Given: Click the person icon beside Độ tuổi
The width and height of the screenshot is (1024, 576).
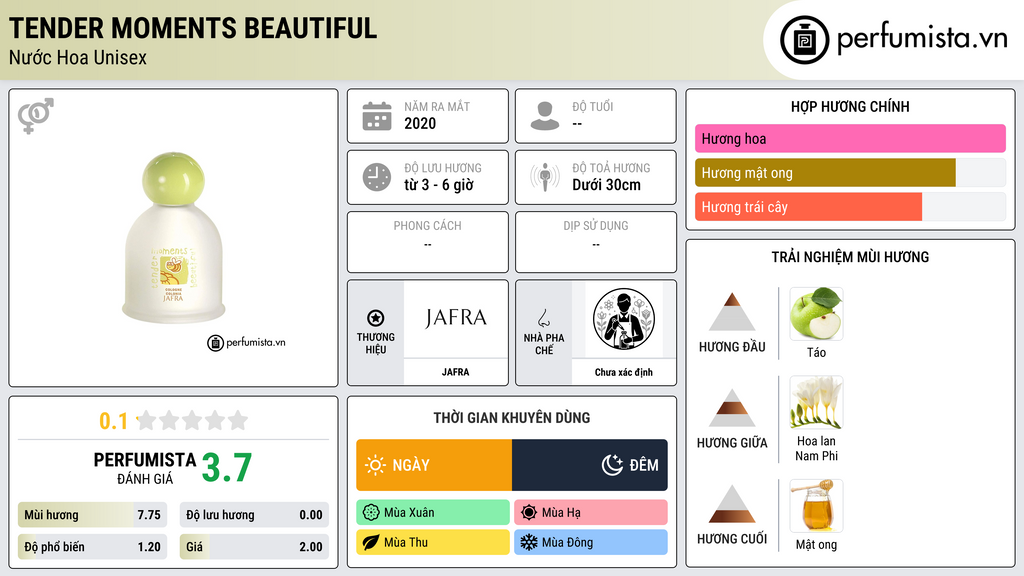Looking at the screenshot, I should click(545, 116).
